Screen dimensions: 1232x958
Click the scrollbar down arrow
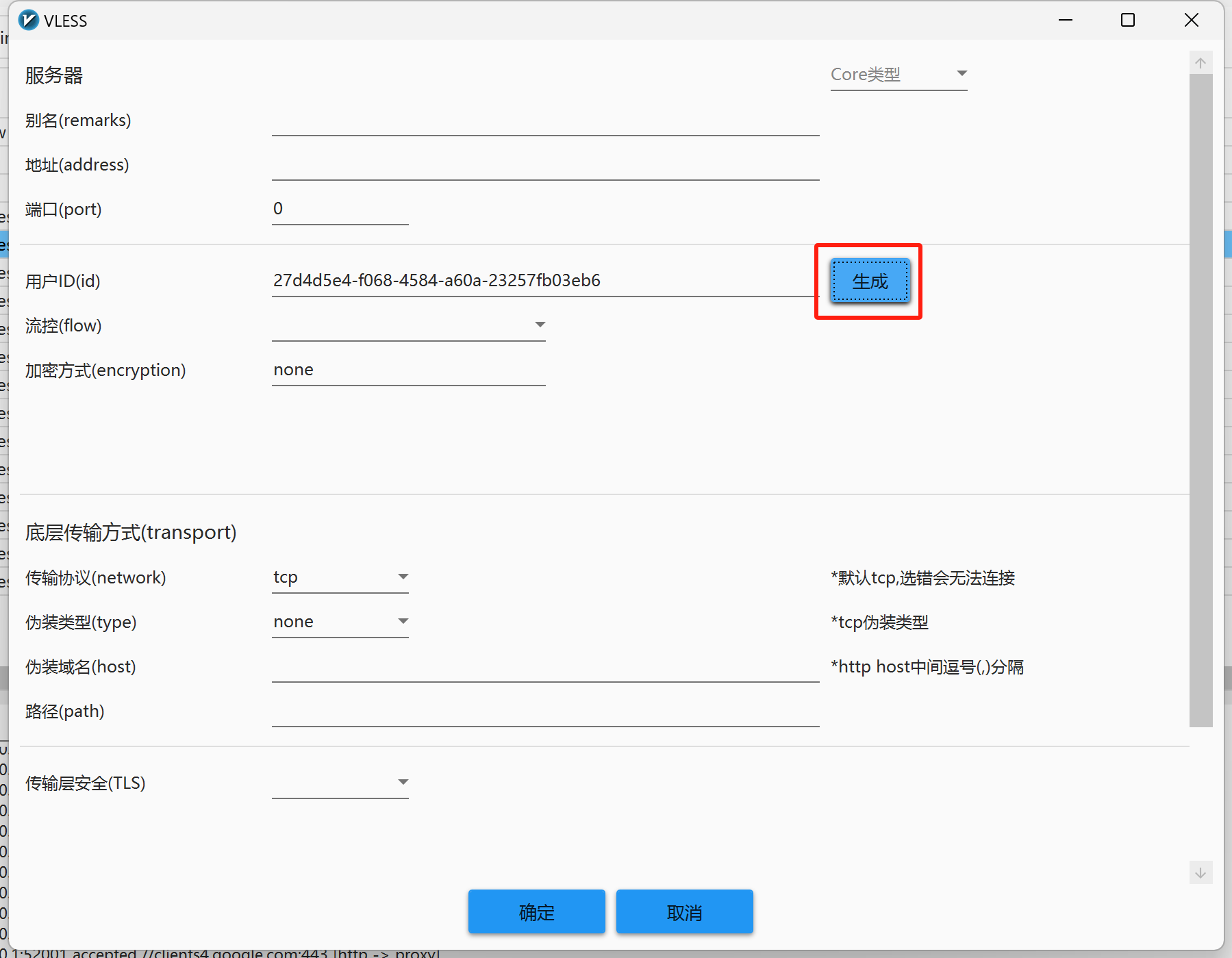[1200, 872]
